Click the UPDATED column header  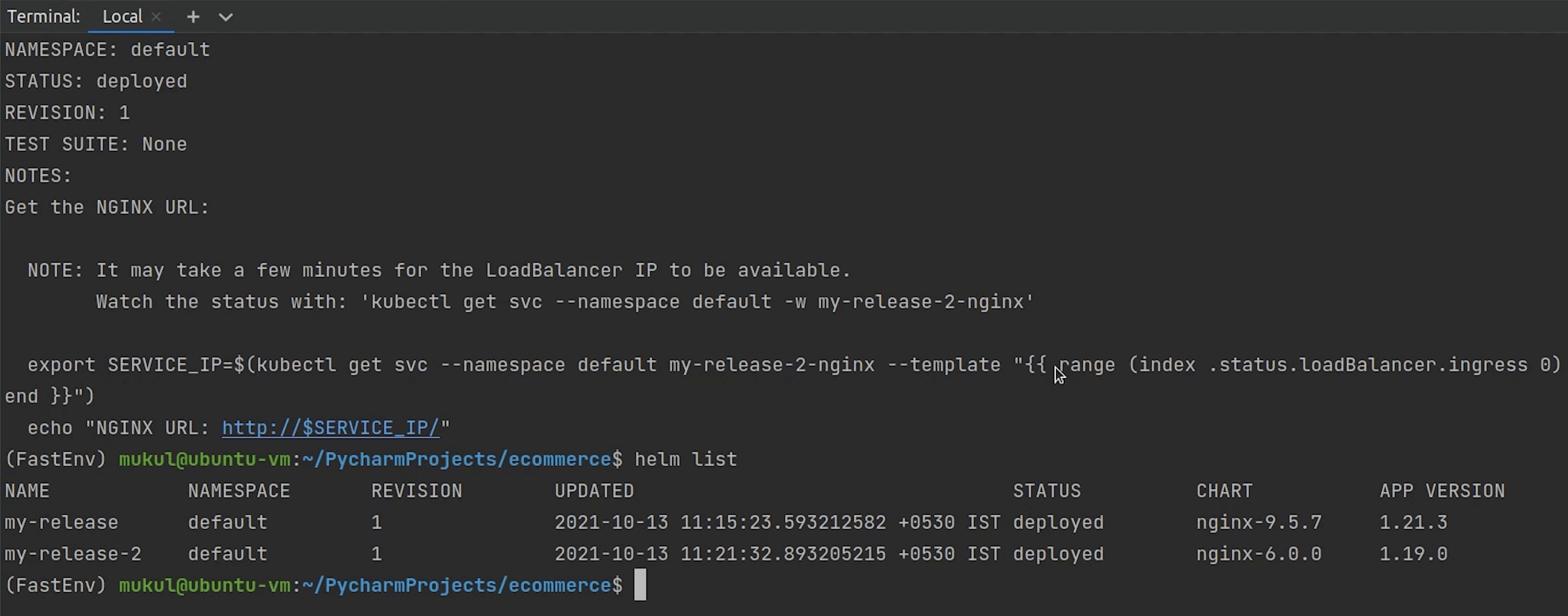(x=594, y=491)
